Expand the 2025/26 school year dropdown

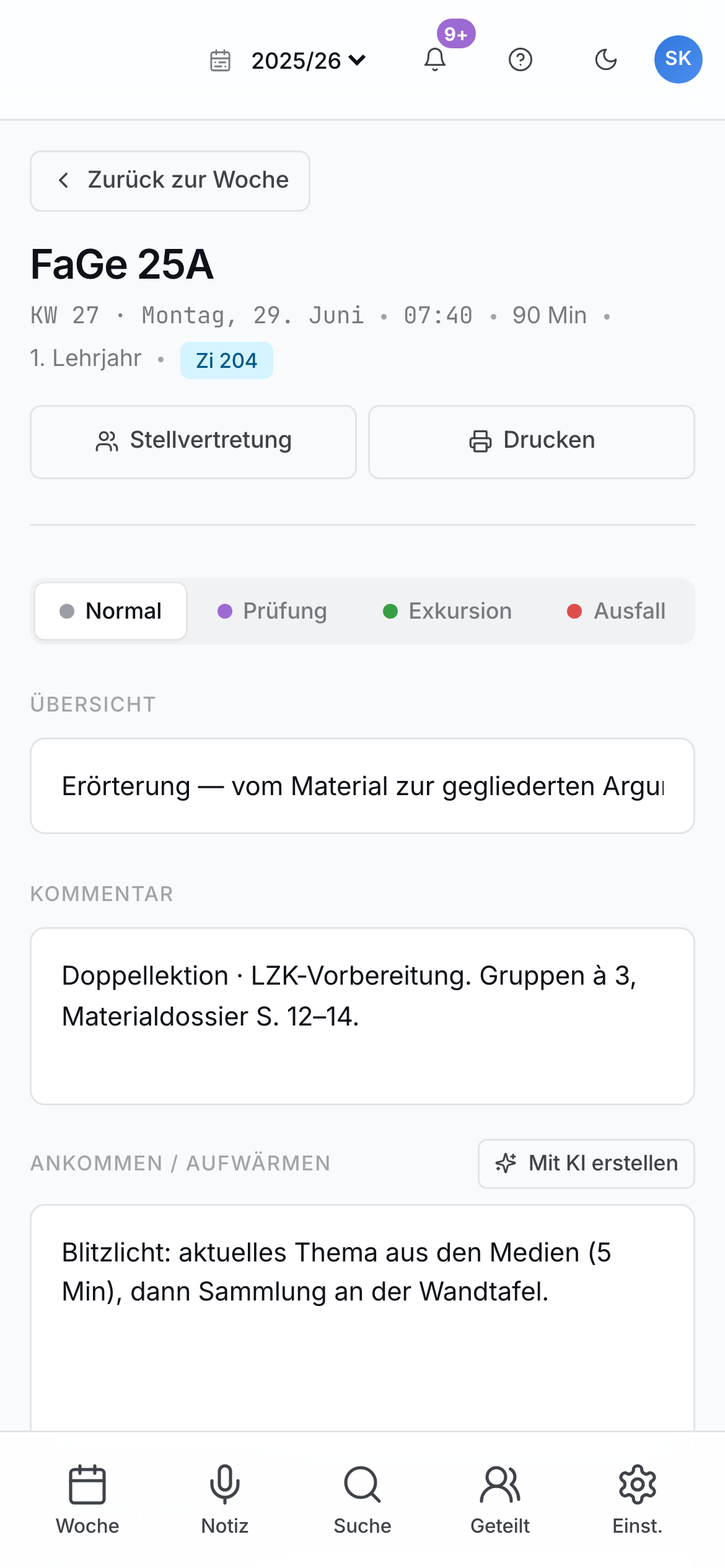click(309, 61)
